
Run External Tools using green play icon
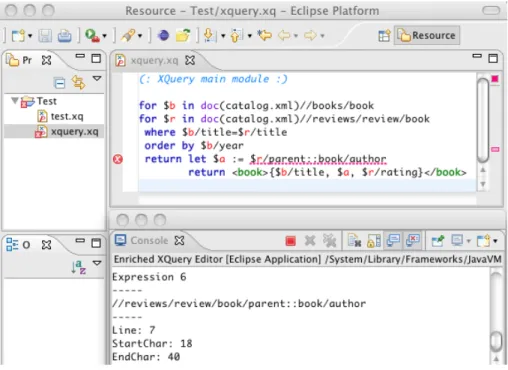[92, 35]
